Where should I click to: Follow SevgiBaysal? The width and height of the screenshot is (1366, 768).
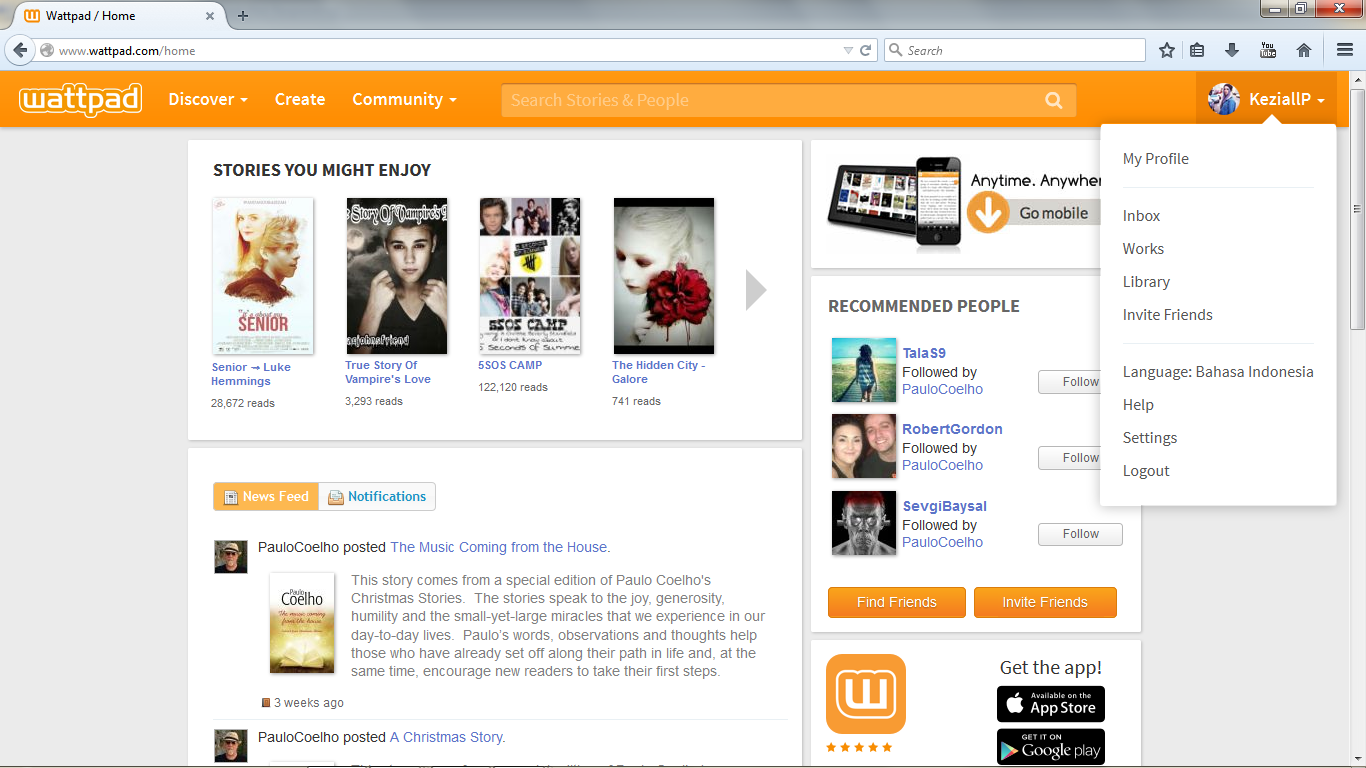1080,534
